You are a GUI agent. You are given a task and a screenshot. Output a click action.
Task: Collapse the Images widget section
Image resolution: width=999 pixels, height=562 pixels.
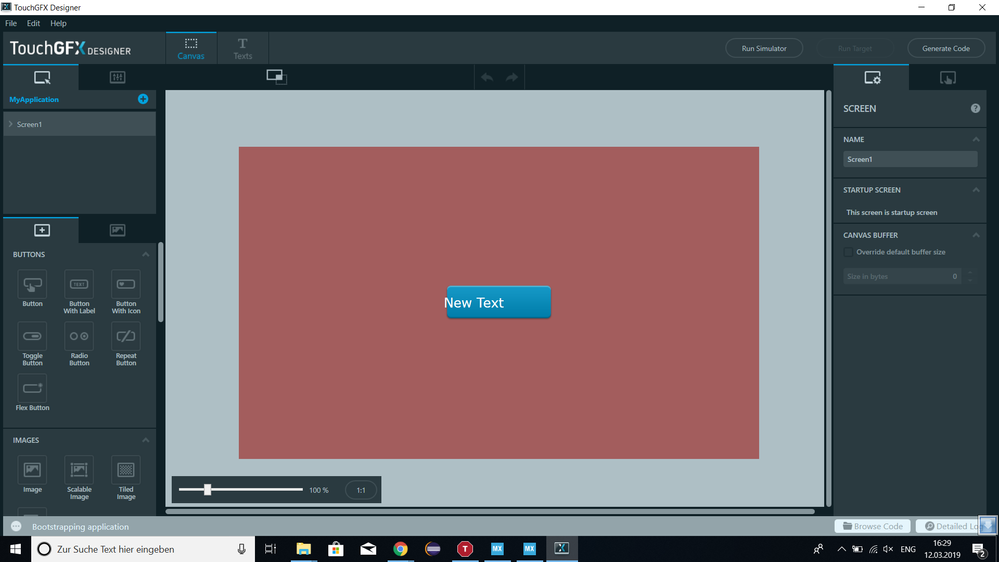145,440
